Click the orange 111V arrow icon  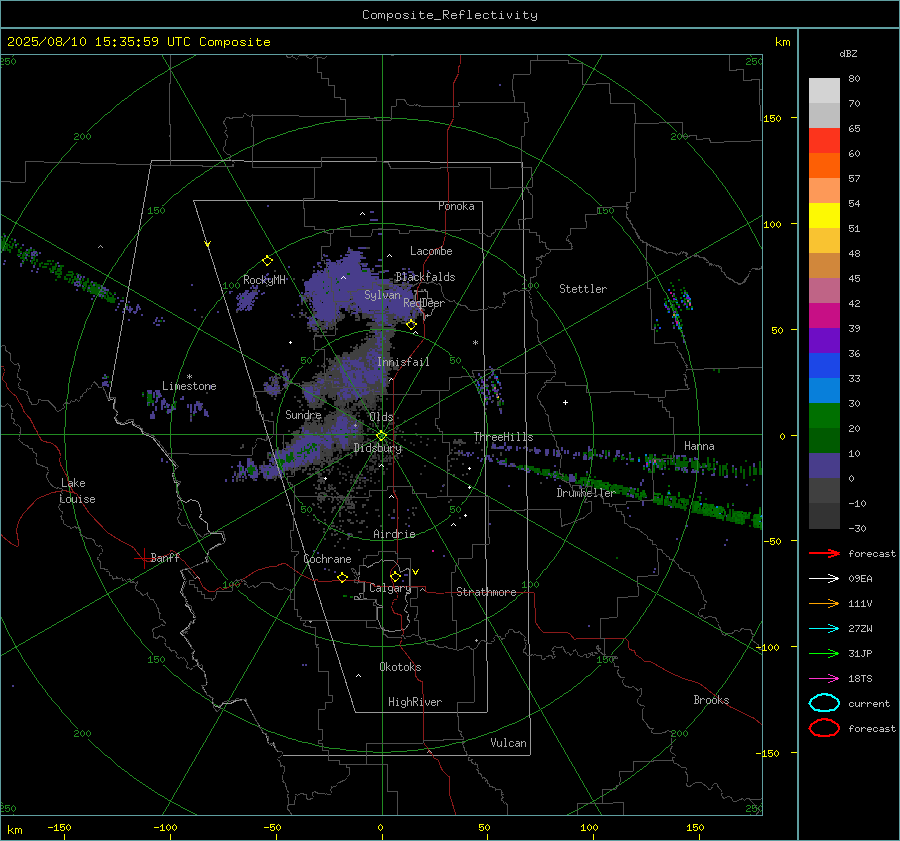click(824, 603)
